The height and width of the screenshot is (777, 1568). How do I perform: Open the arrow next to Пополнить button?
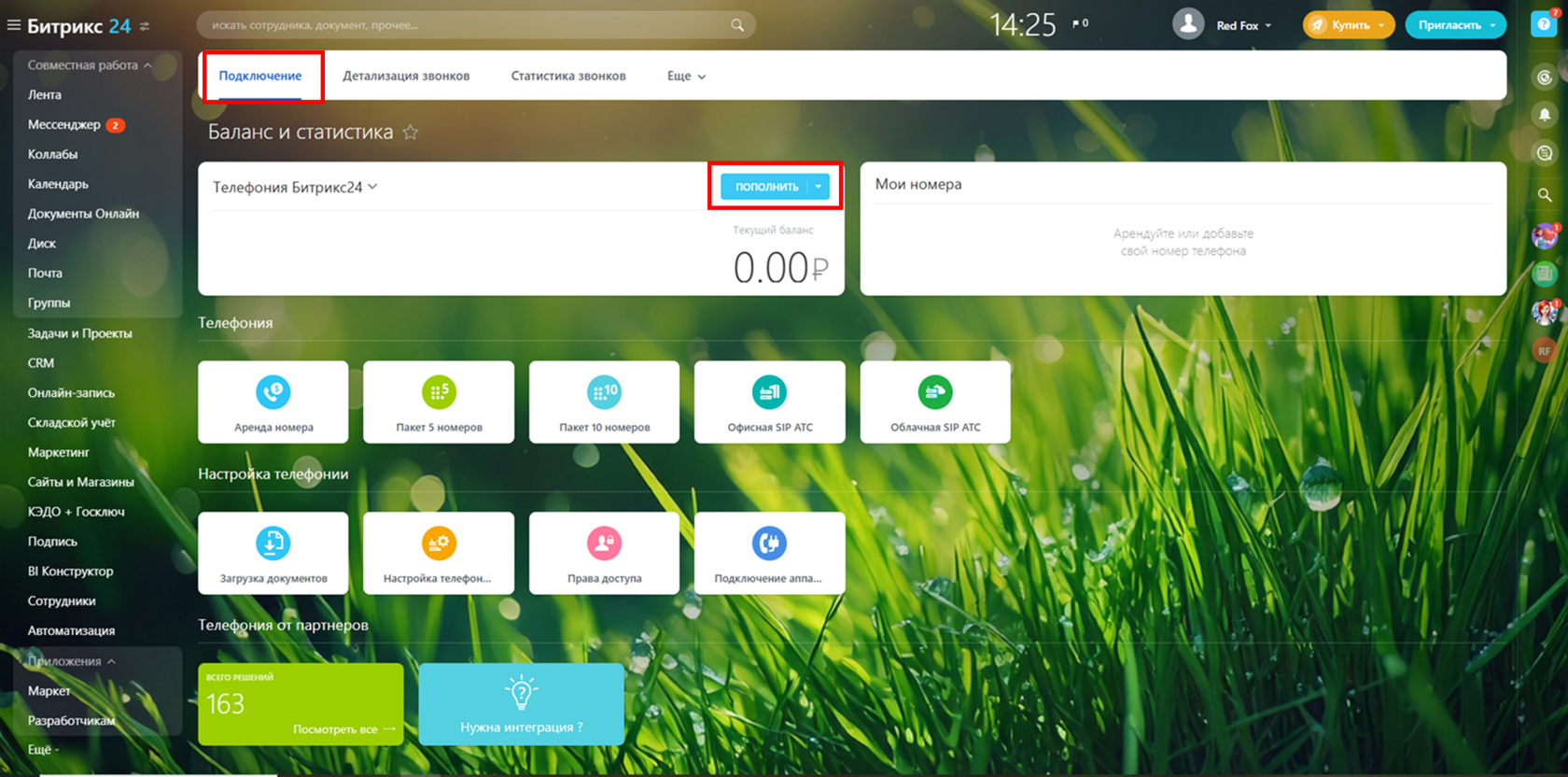tap(819, 187)
